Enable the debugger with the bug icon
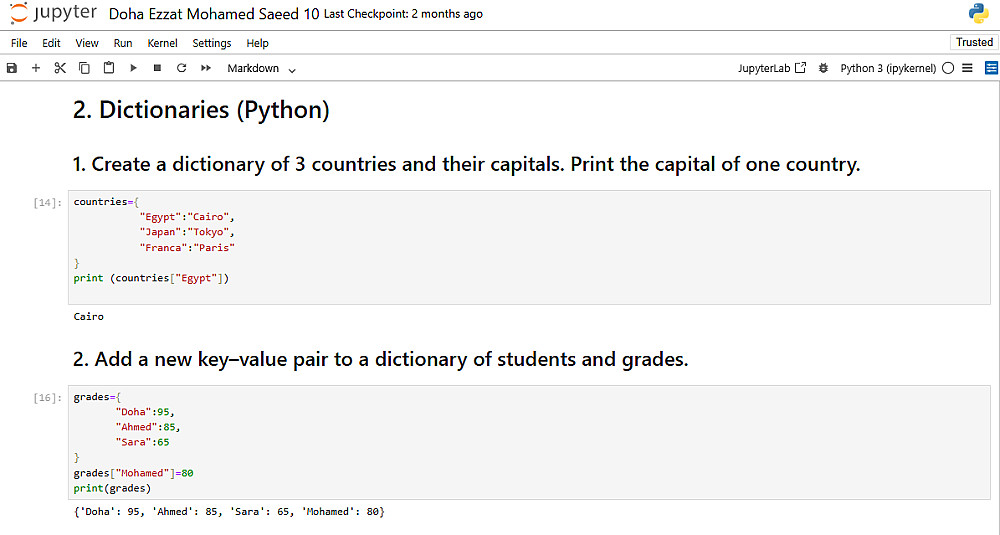This screenshot has width=1000, height=535. coord(823,68)
